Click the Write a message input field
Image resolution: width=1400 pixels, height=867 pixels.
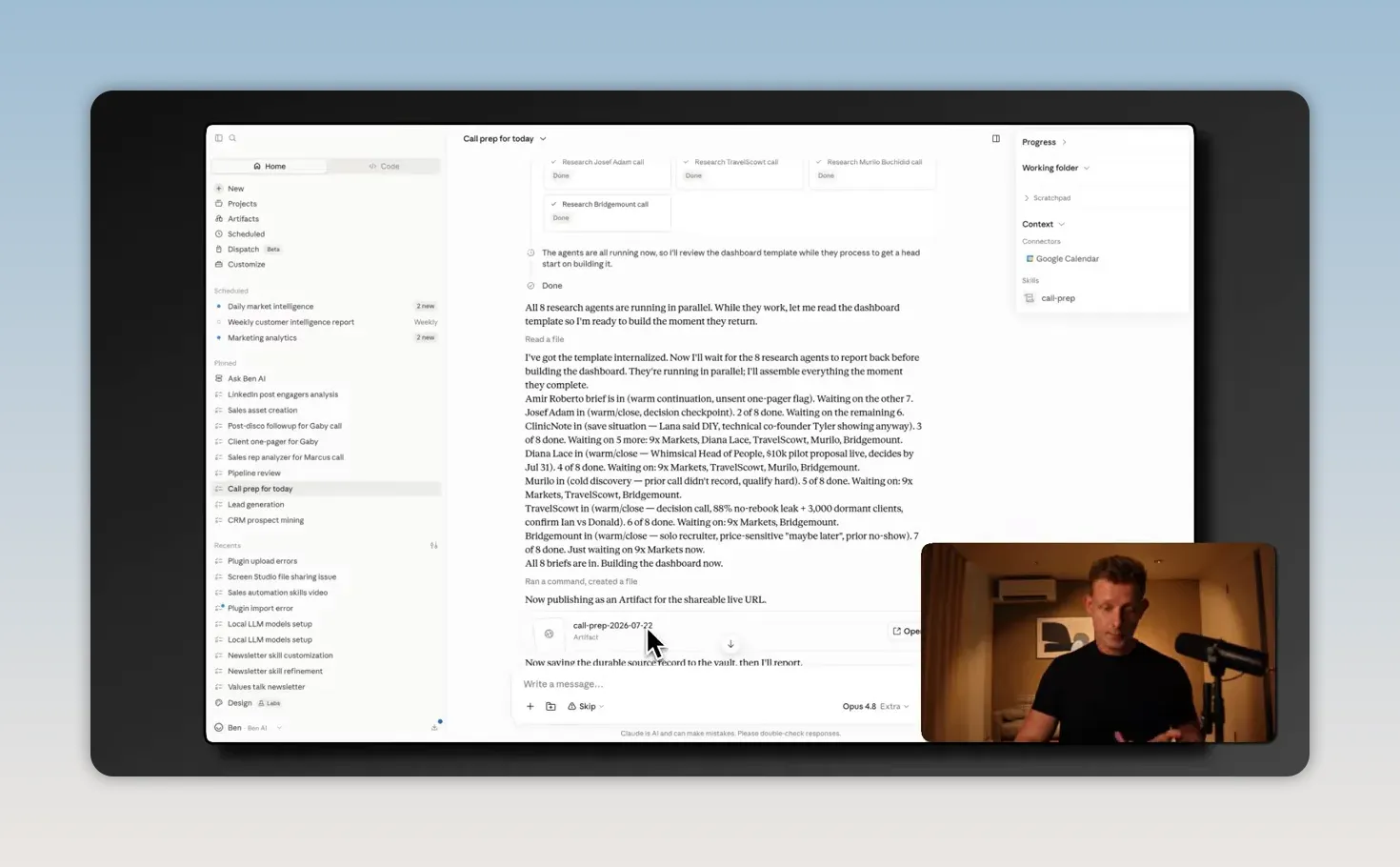coord(714,684)
